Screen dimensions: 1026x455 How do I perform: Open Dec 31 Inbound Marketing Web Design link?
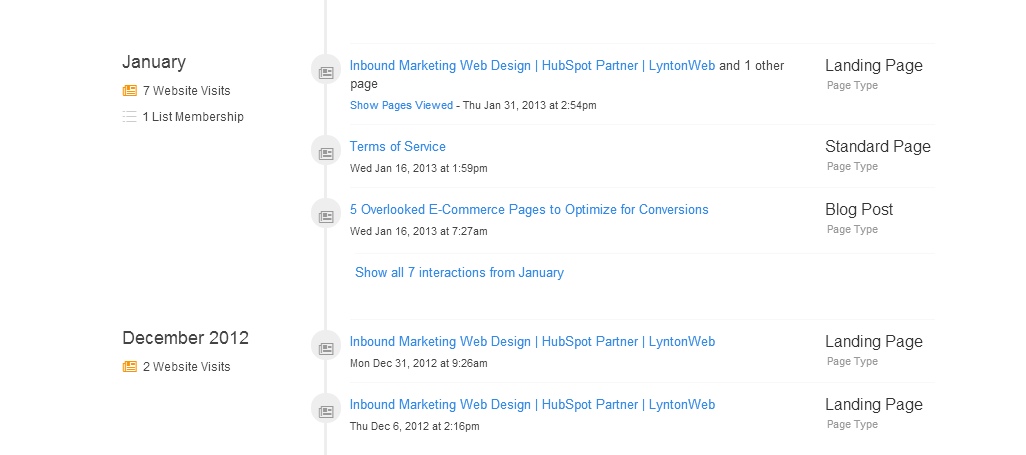533,342
